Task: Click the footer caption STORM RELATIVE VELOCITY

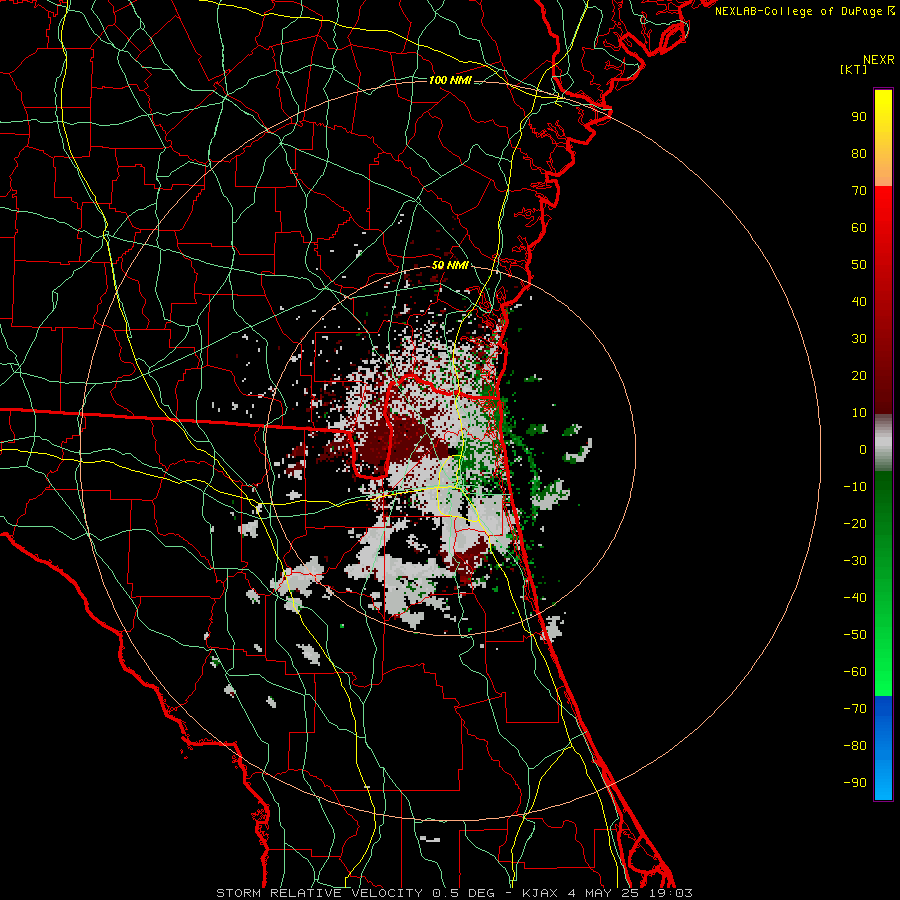Action: (319, 893)
